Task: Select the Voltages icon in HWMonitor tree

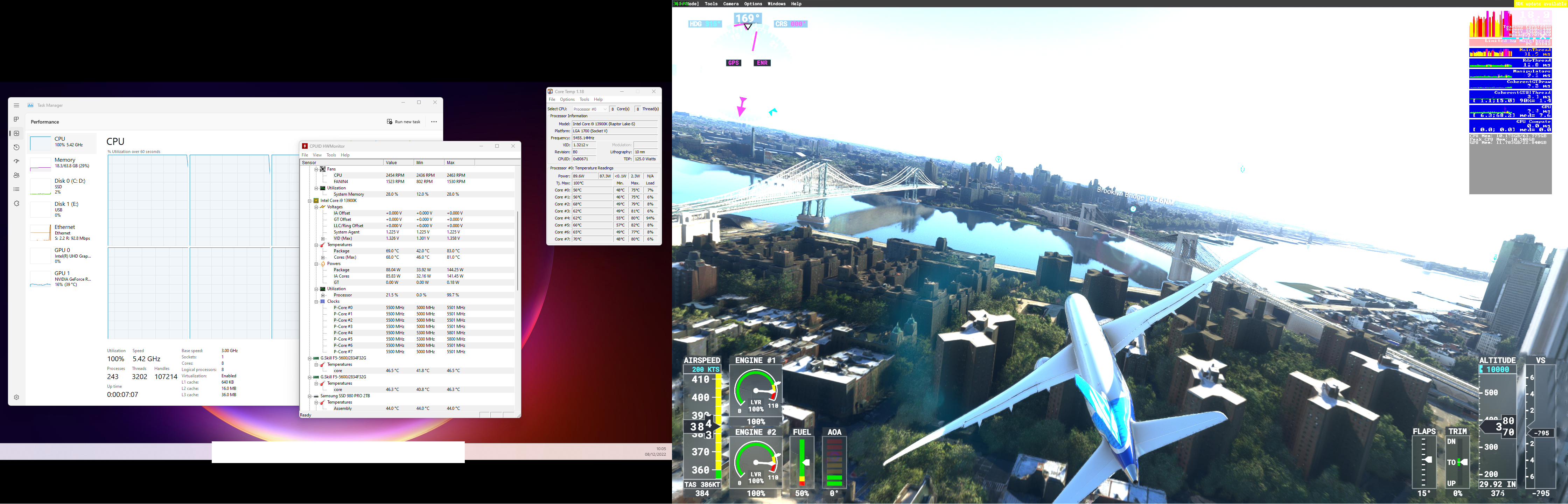Action: pyautogui.click(x=323, y=207)
